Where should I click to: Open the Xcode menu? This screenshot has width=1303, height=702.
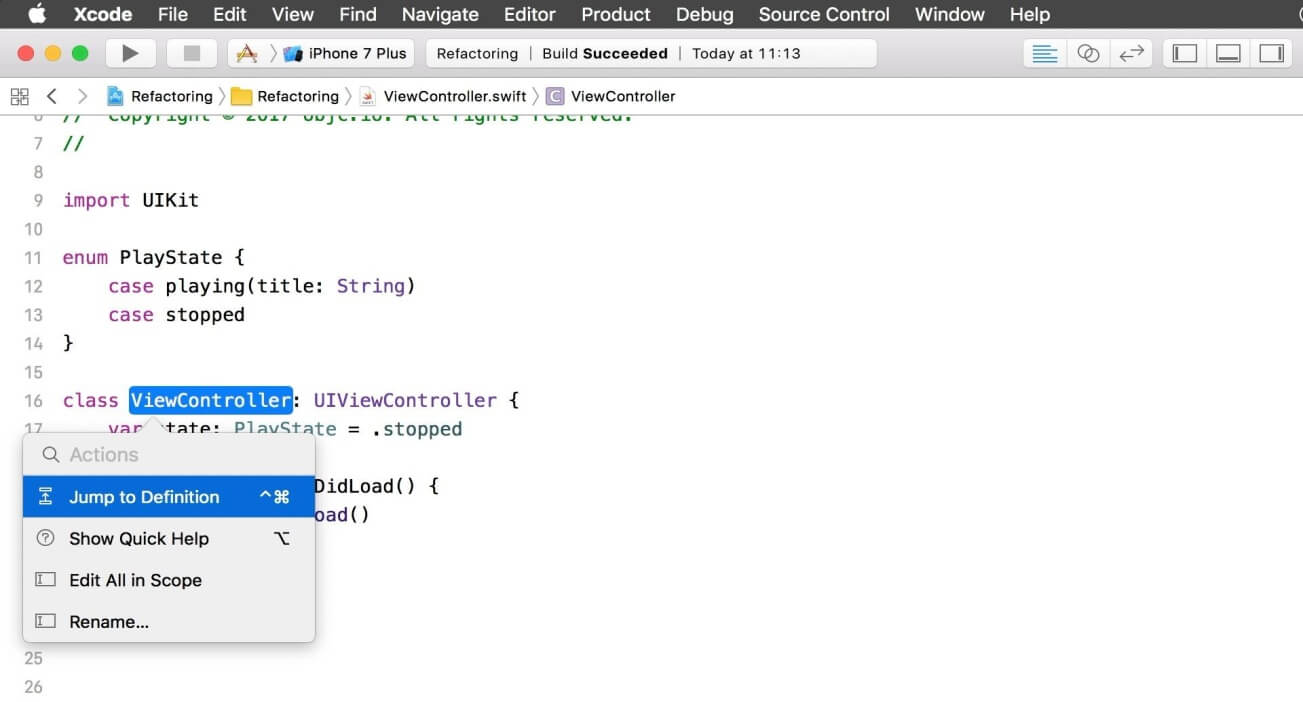[x=103, y=14]
